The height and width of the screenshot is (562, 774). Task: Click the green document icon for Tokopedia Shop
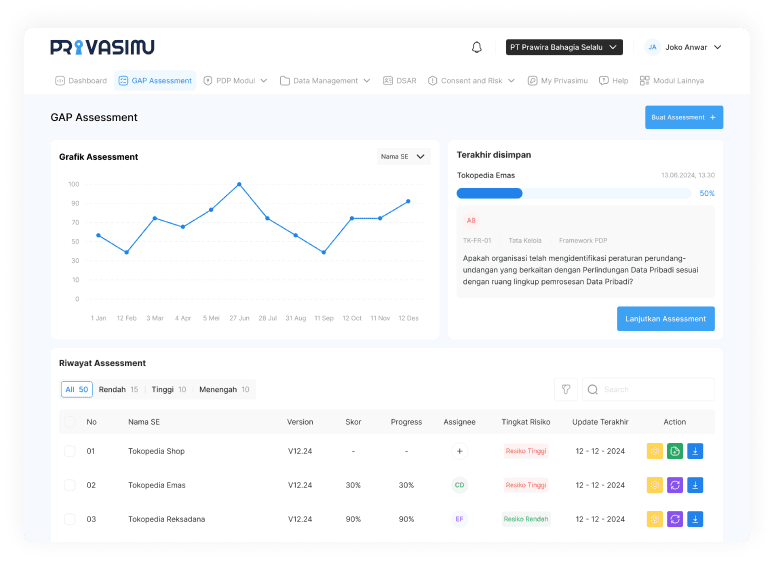(675, 451)
